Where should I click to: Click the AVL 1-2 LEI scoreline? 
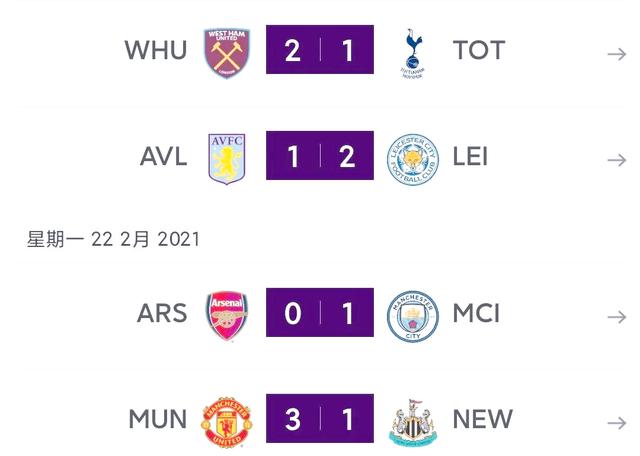point(319,157)
